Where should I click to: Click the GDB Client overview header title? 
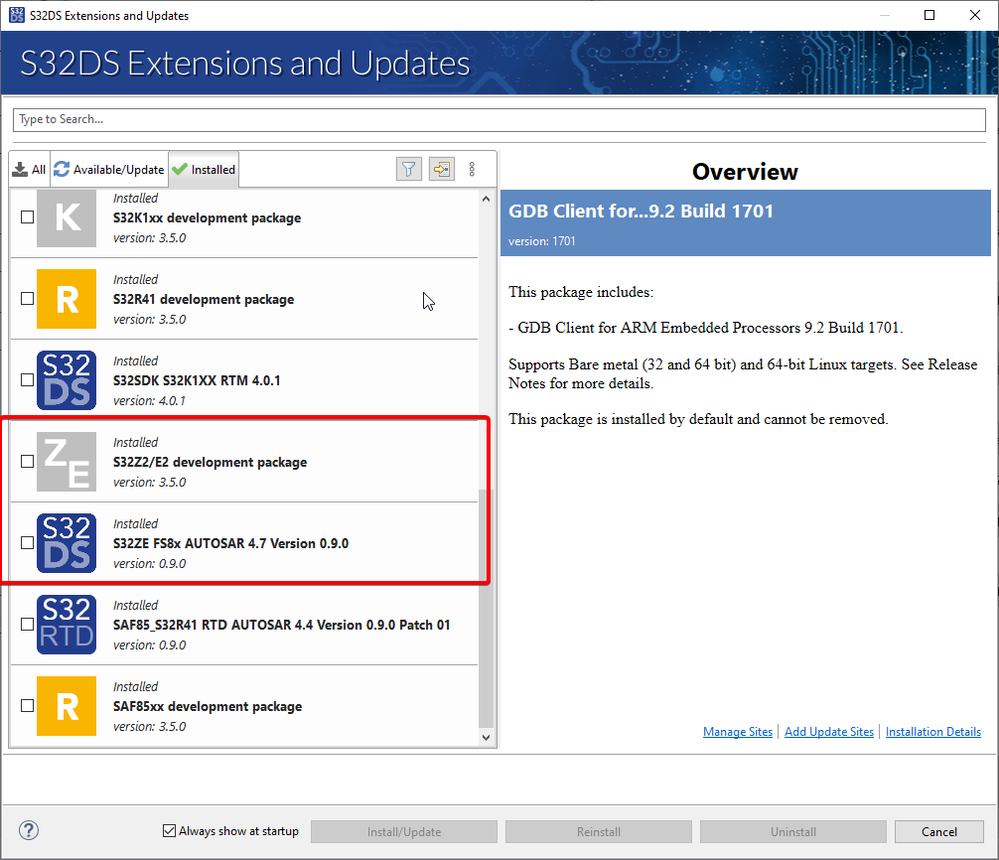[x=641, y=211]
